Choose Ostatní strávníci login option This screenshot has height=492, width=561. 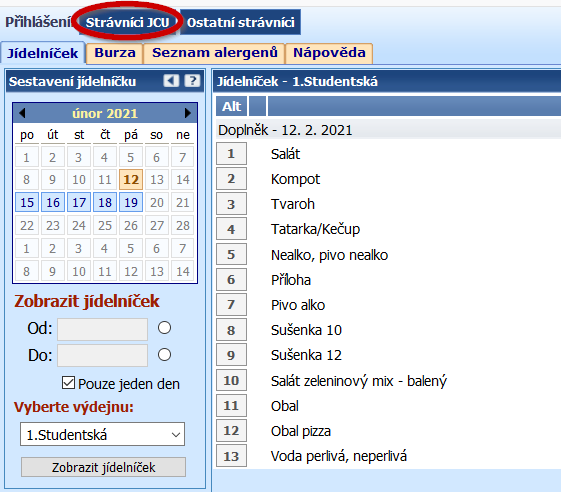click(x=240, y=23)
